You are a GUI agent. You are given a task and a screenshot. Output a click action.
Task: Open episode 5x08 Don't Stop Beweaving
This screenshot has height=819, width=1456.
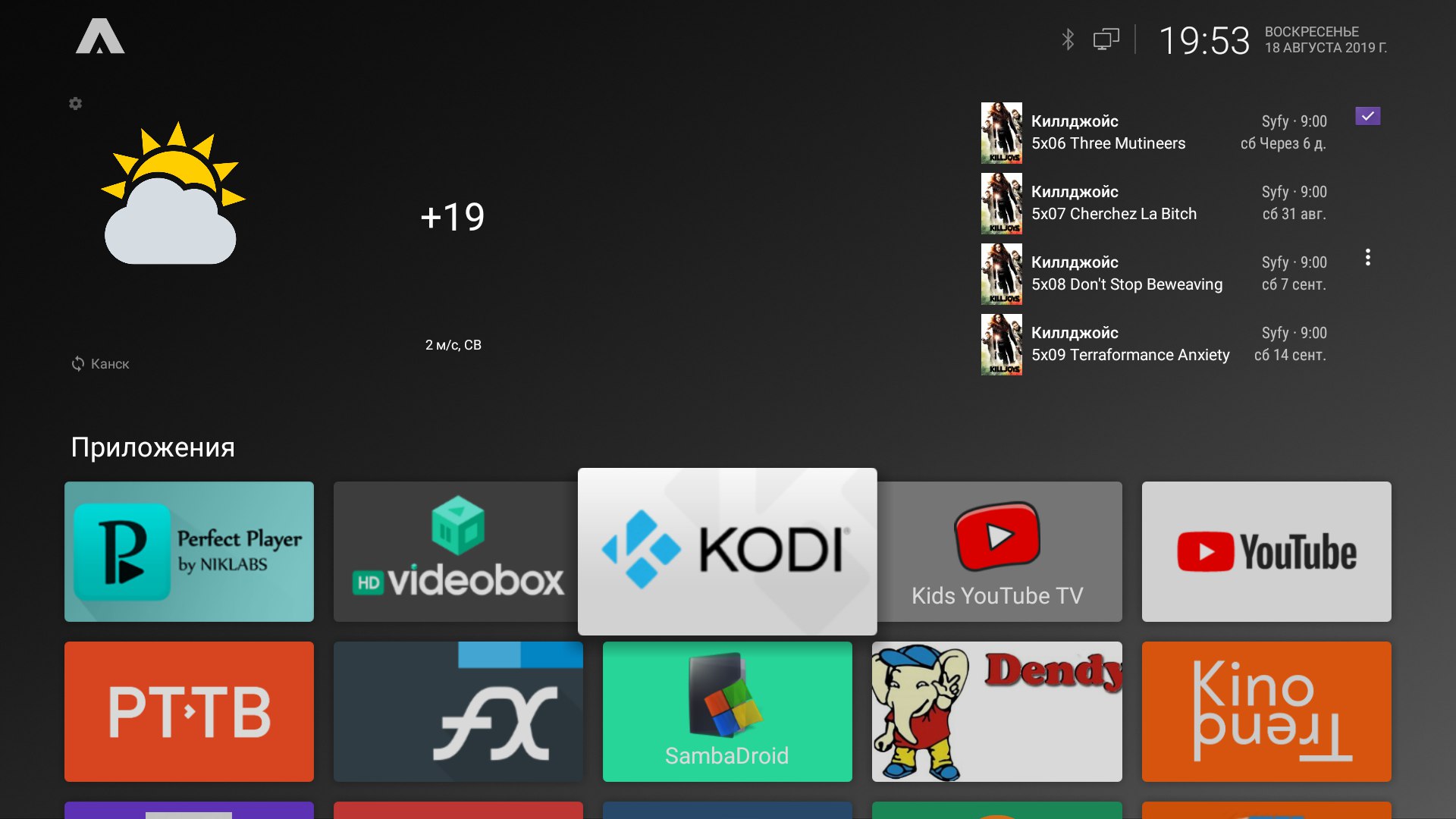(x=1154, y=274)
